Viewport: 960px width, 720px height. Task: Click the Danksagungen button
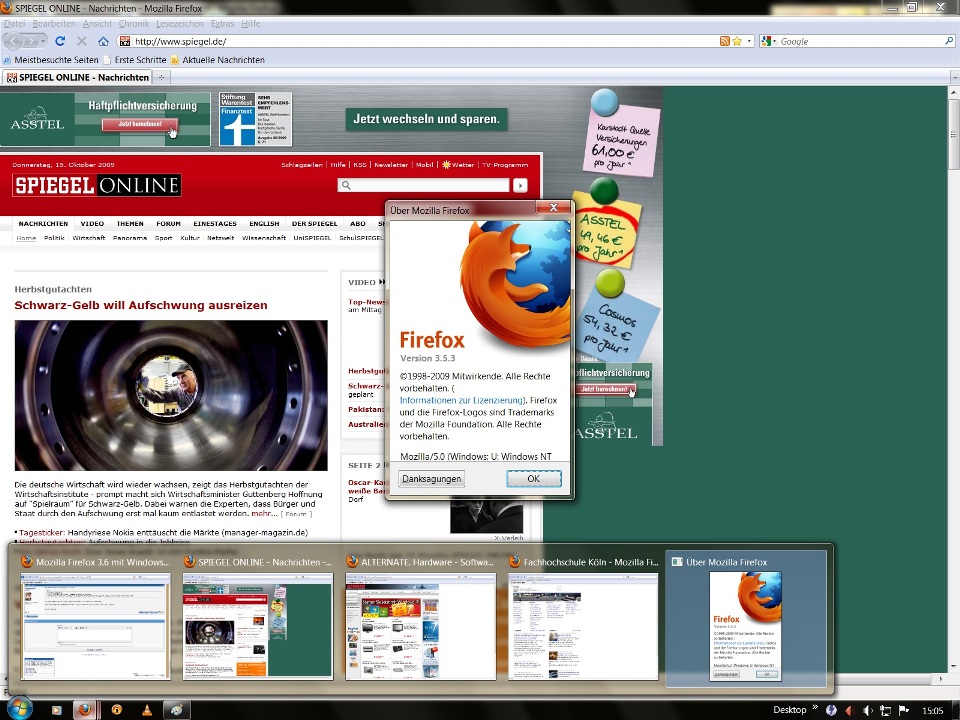[432, 478]
